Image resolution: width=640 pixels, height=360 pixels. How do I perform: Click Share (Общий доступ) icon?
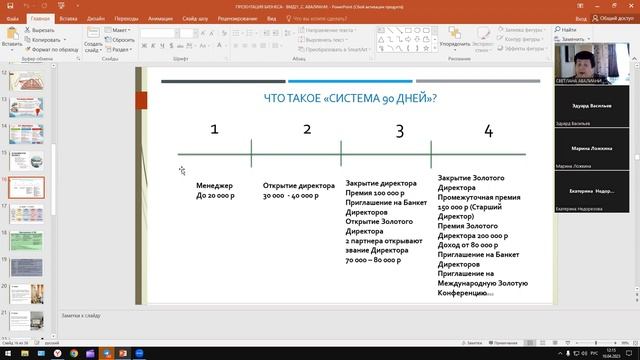[x=596, y=18]
